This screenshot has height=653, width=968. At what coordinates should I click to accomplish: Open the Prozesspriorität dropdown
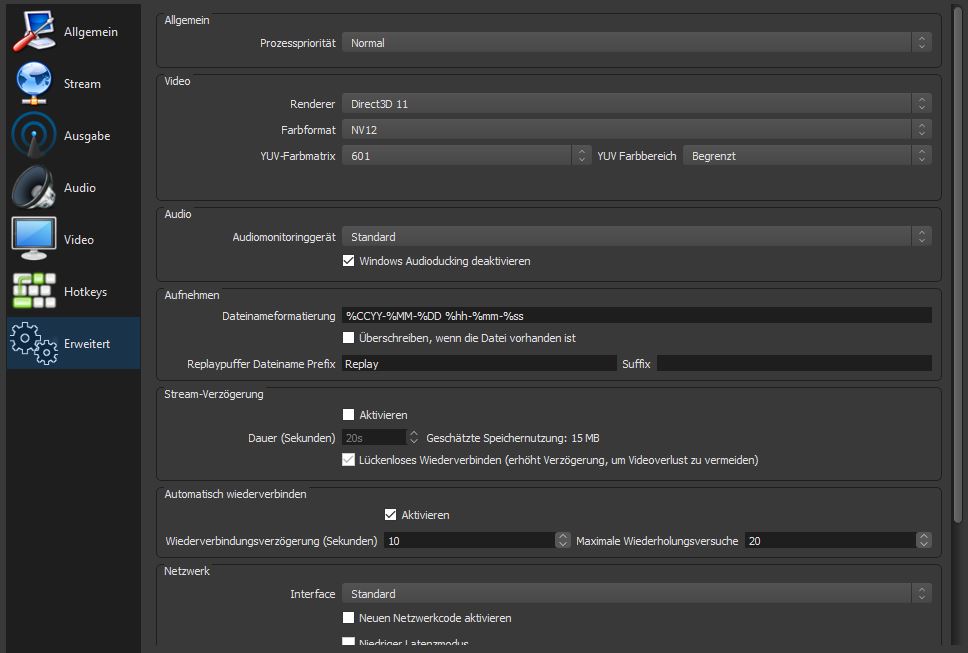pyautogui.click(x=636, y=43)
